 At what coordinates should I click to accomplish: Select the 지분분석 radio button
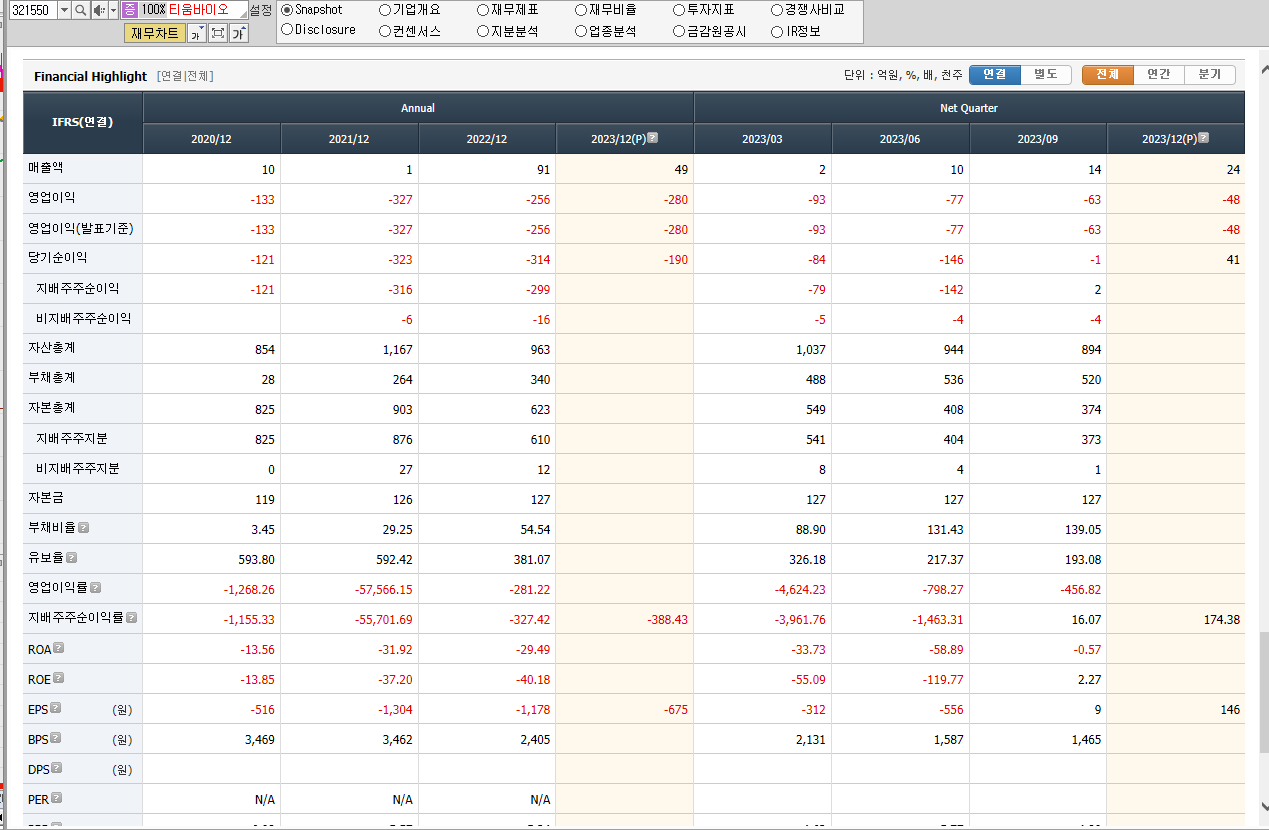tap(483, 31)
